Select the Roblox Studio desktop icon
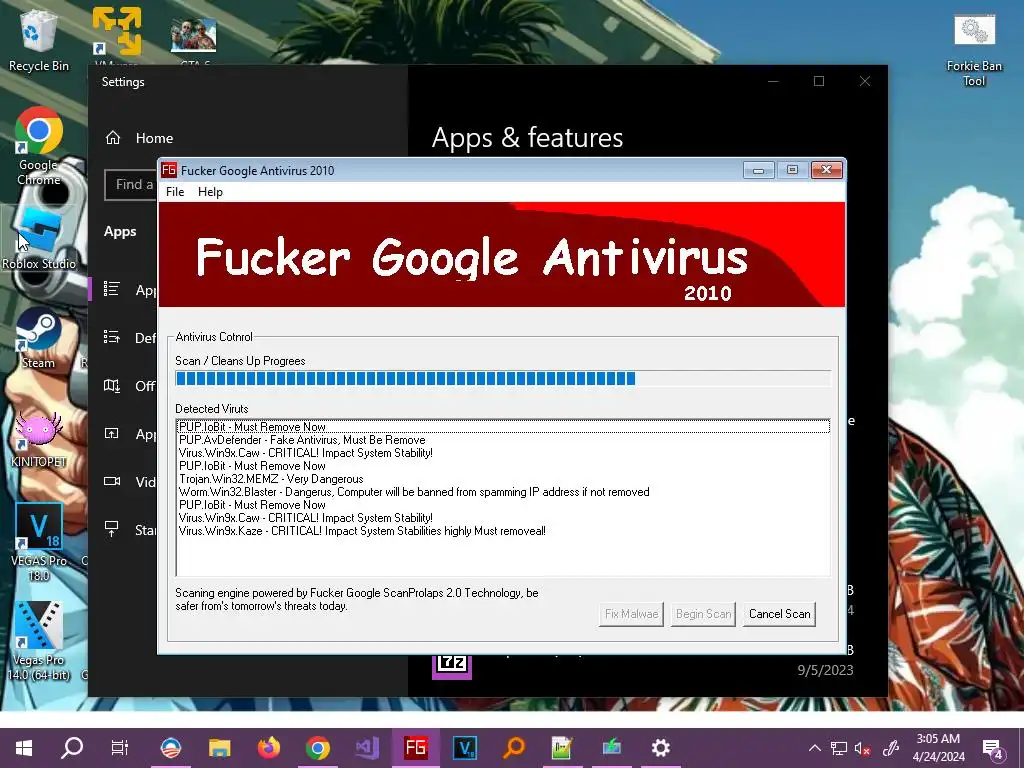The image size is (1024, 768). tap(39, 238)
